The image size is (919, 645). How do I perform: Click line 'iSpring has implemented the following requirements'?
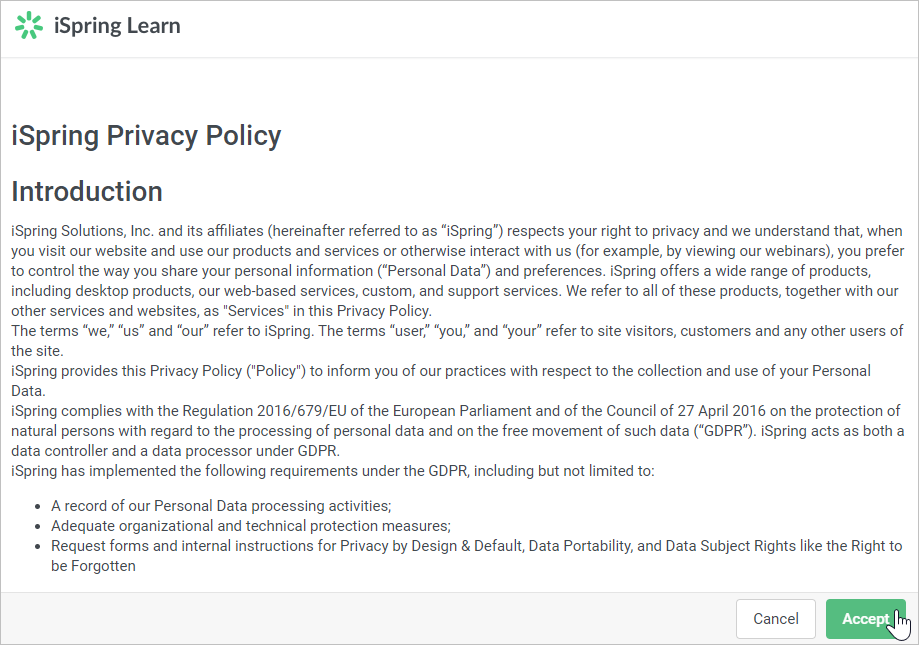click(332, 471)
